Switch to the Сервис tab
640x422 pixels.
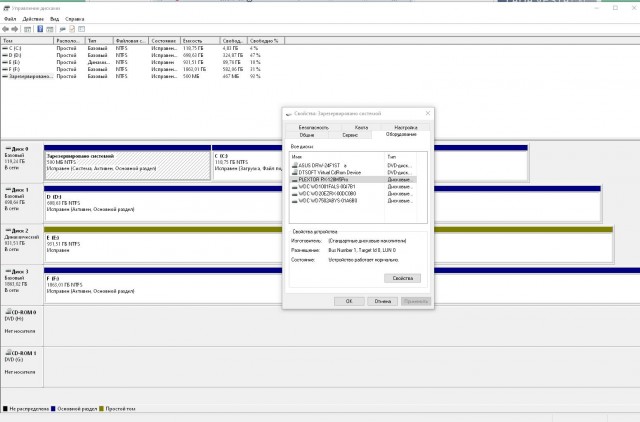tap(350, 135)
